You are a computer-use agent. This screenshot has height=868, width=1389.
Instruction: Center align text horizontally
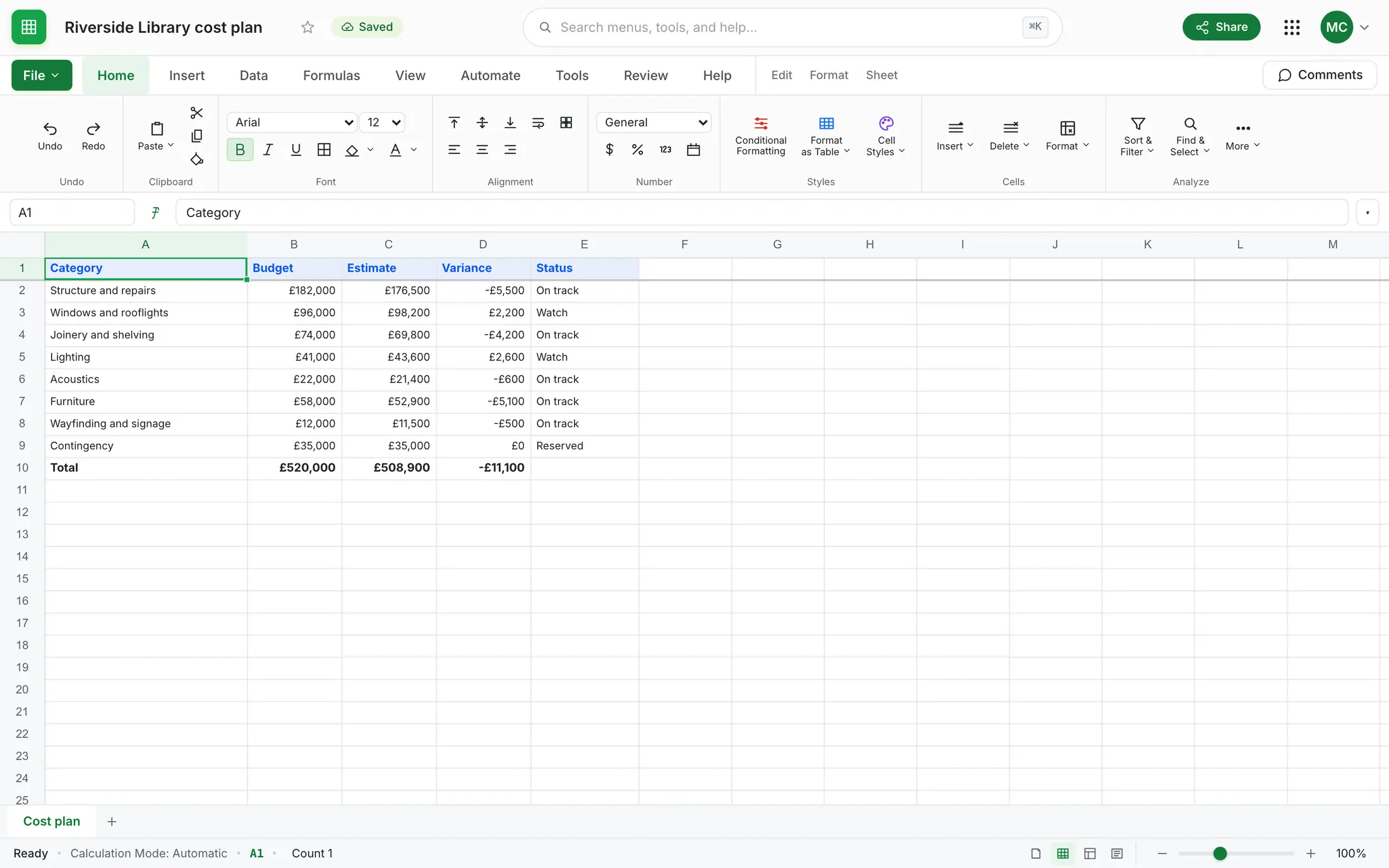point(482,150)
